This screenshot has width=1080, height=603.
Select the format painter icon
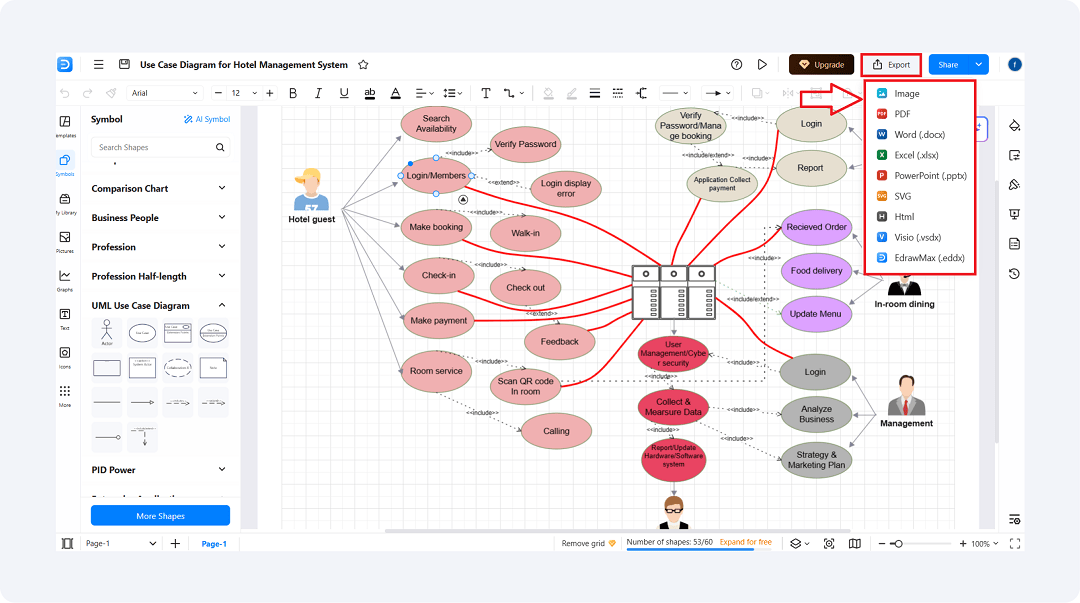coord(111,93)
